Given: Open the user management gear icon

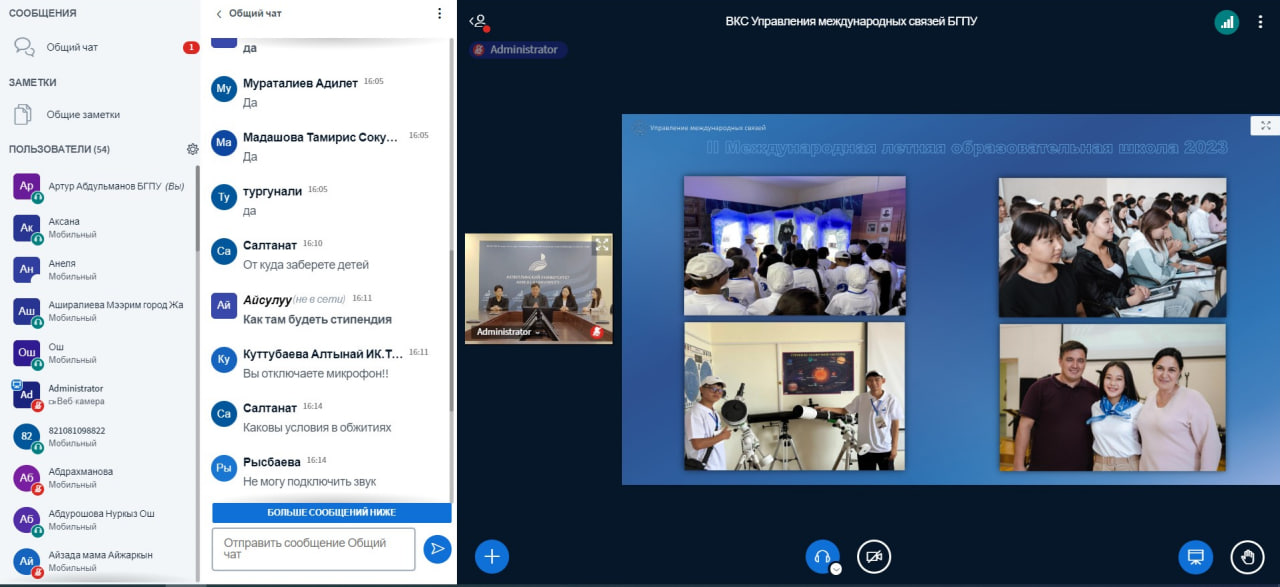Looking at the screenshot, I should click(192, 149).
